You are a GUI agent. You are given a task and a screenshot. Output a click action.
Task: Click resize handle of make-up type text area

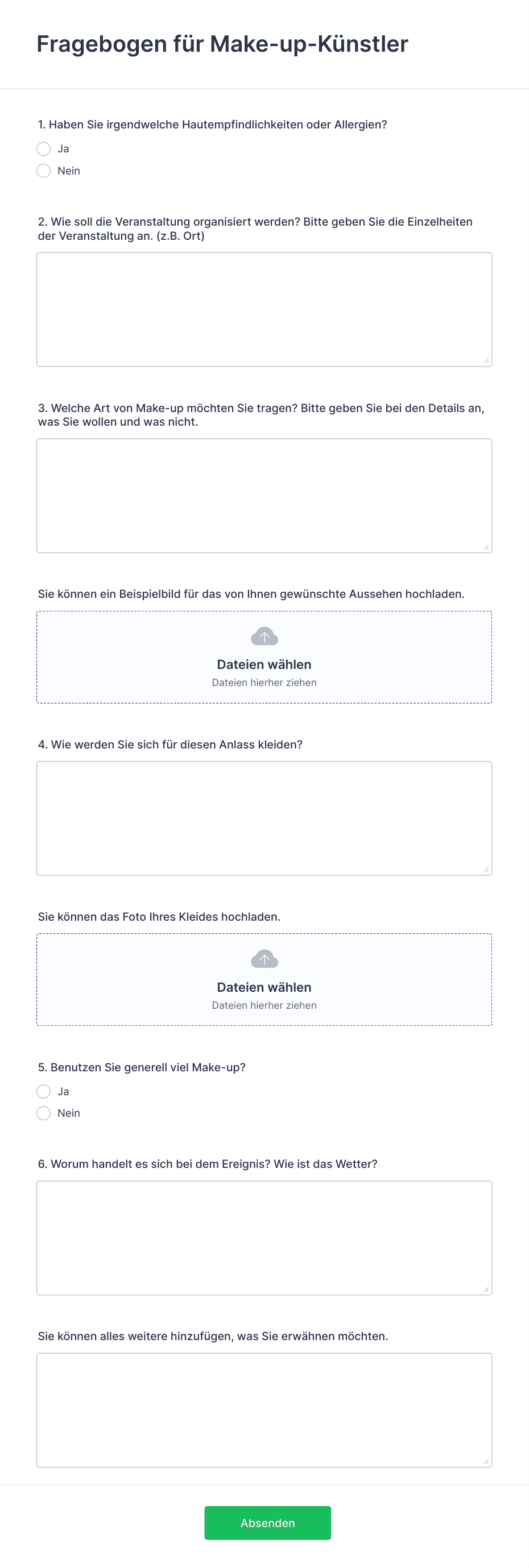pos(486,547)
